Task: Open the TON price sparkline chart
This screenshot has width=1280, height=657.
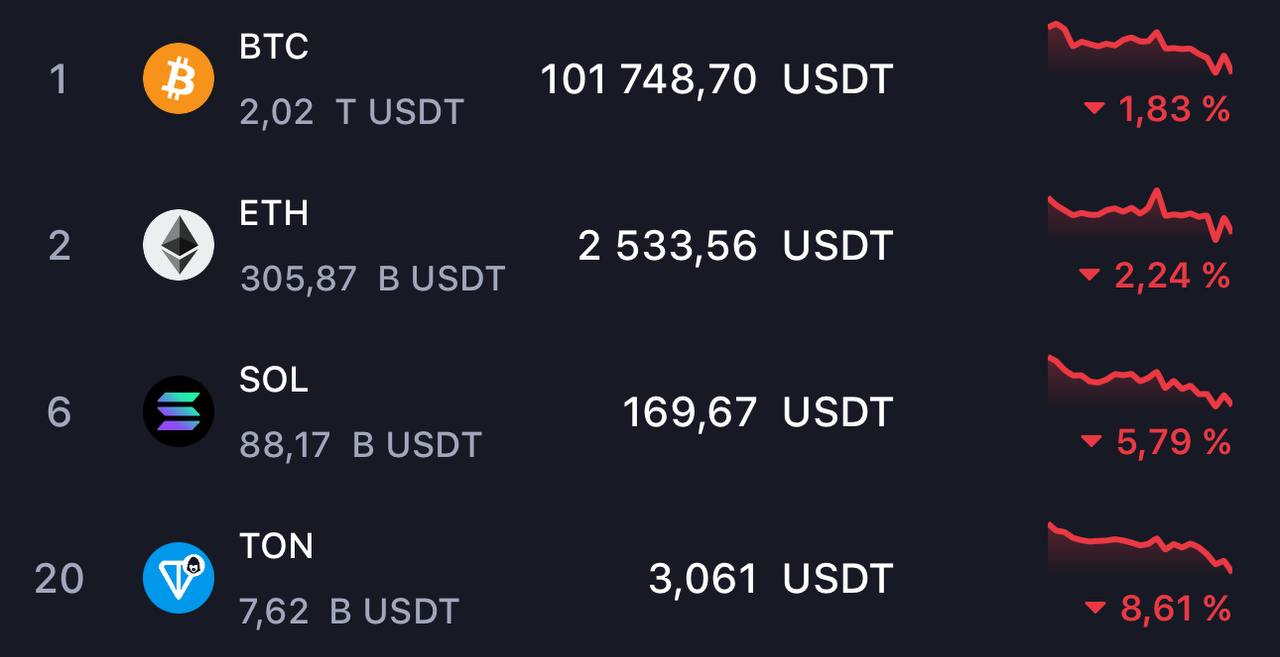Action: tap(1140, 548)
